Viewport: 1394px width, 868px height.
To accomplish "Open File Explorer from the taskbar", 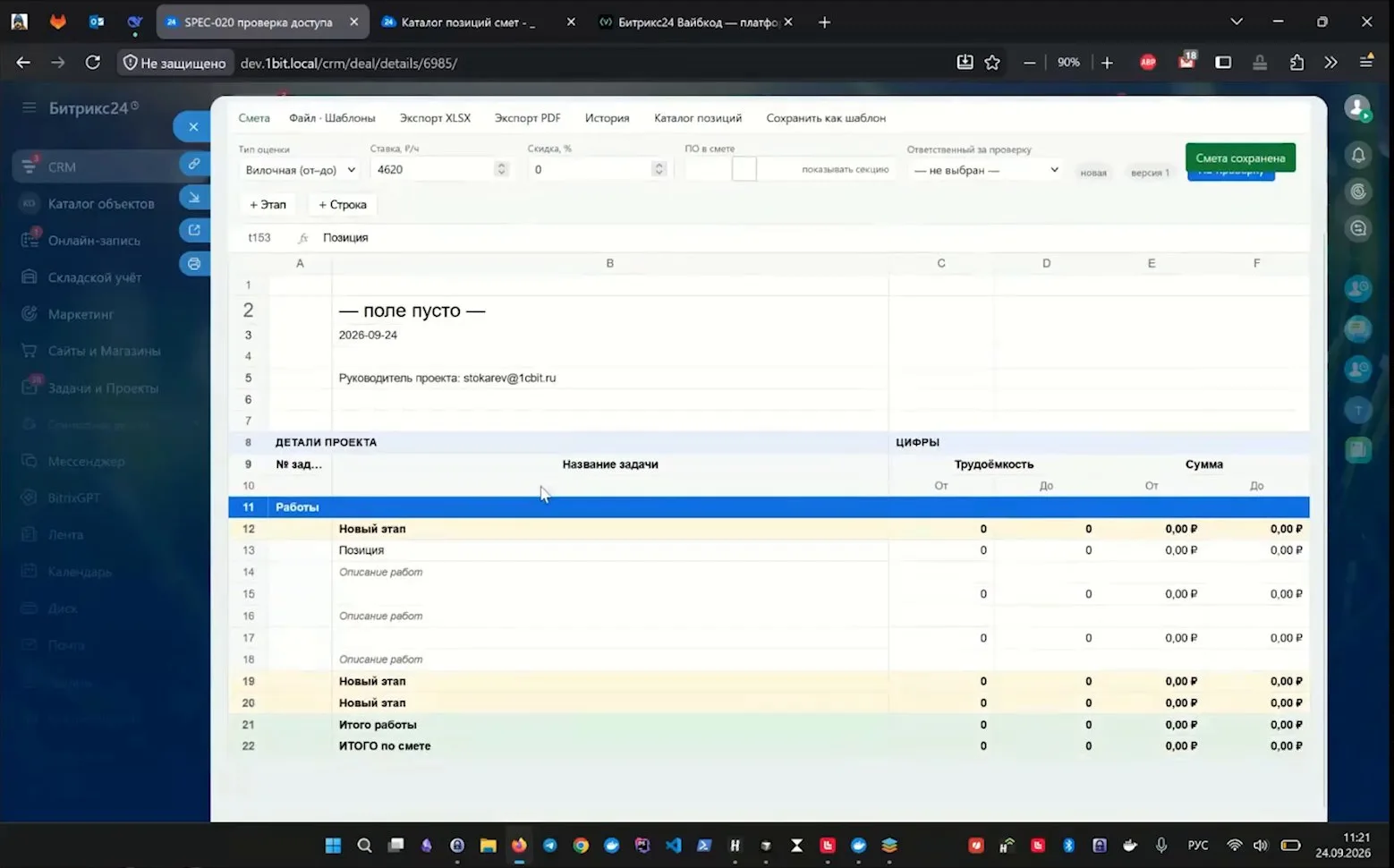I will pyautogui.click(x=488, y=845).
